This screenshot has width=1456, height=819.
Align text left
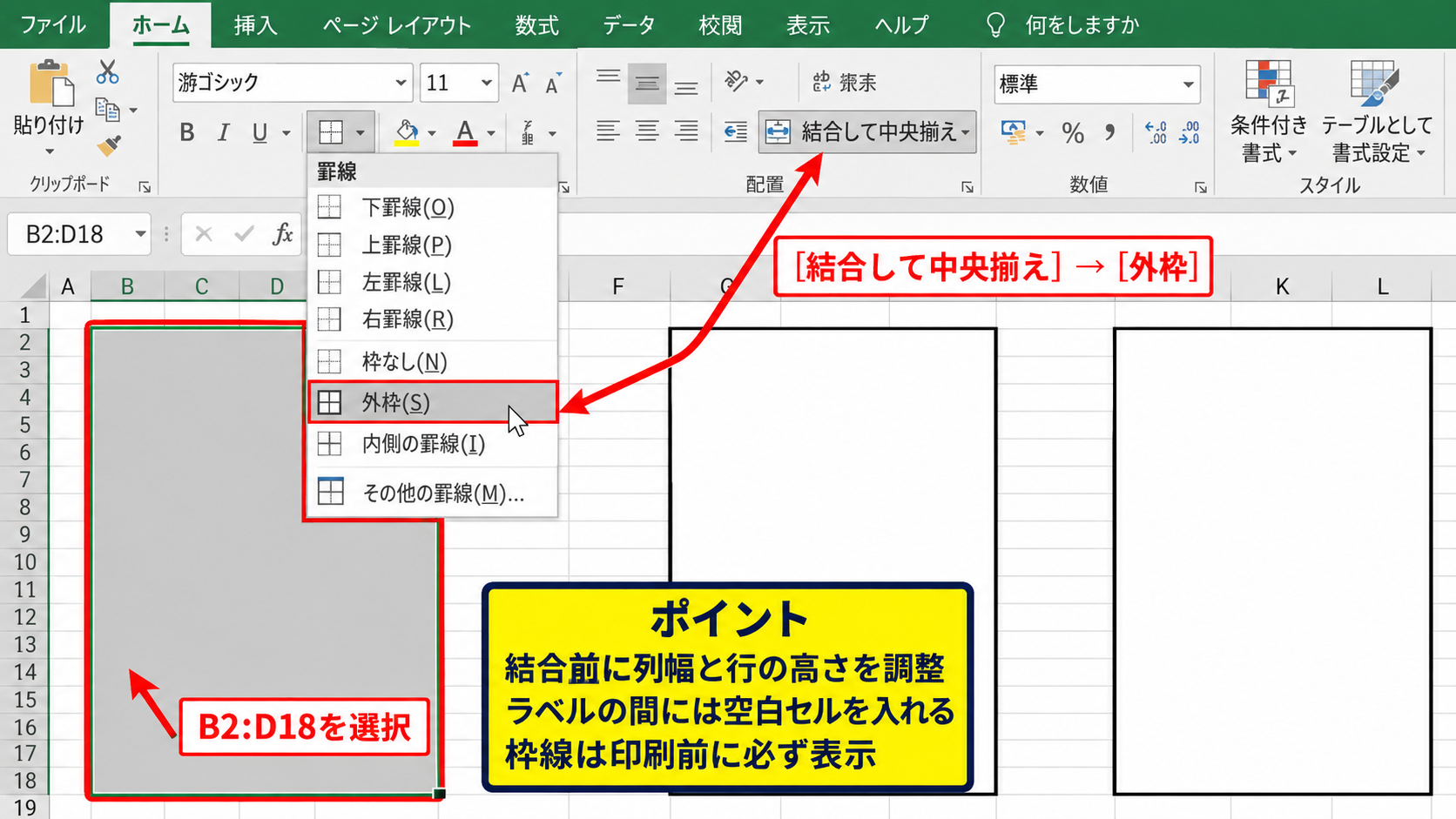point(608,131)
